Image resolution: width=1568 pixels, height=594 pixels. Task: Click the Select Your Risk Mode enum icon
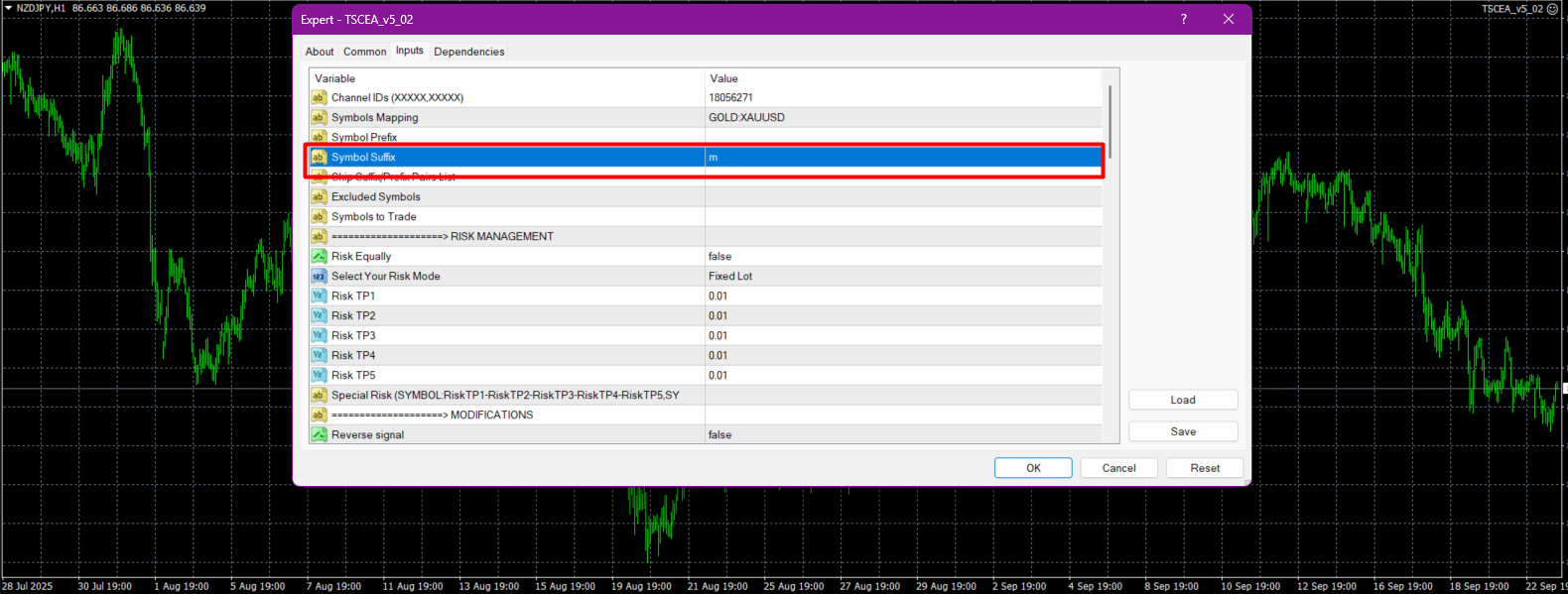coord(319,276)
